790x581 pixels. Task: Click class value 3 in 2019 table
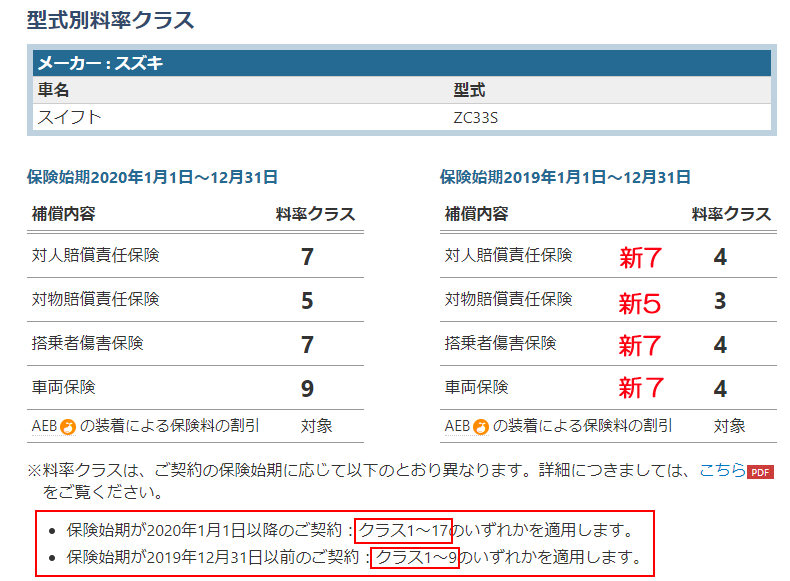point(720,301)
